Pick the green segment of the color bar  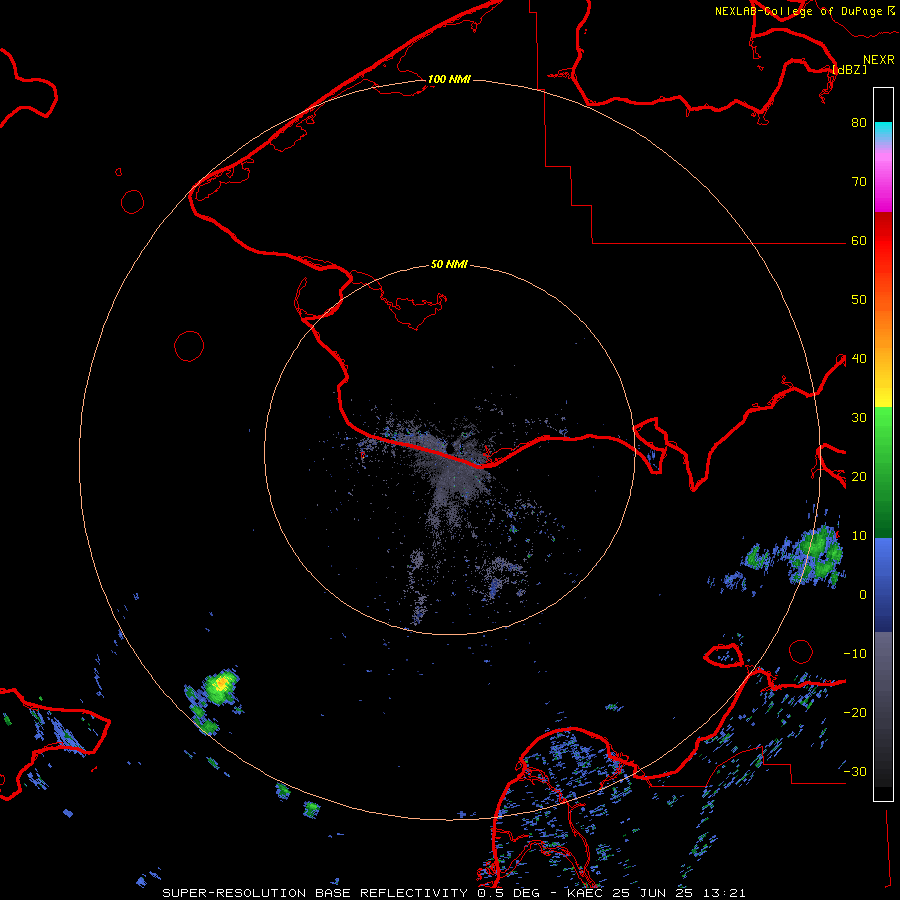[x=883, y=474]
